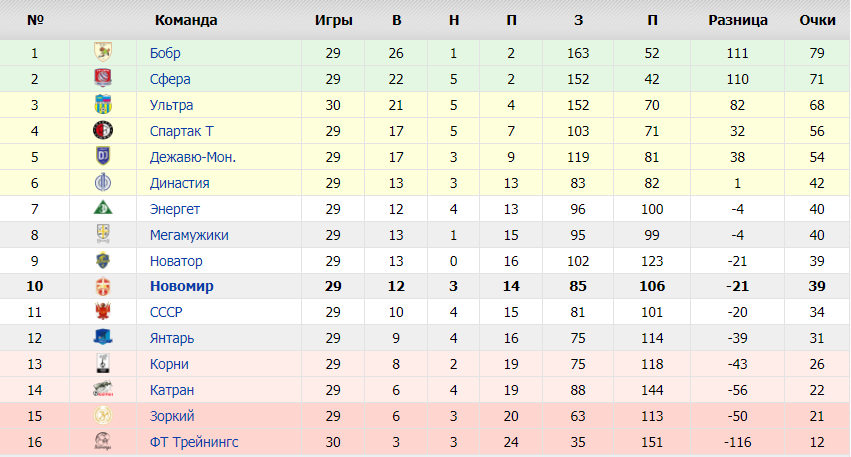Click the Ультра team crest icon
This screenshot has height=457, width=851.
click(102, 105)
